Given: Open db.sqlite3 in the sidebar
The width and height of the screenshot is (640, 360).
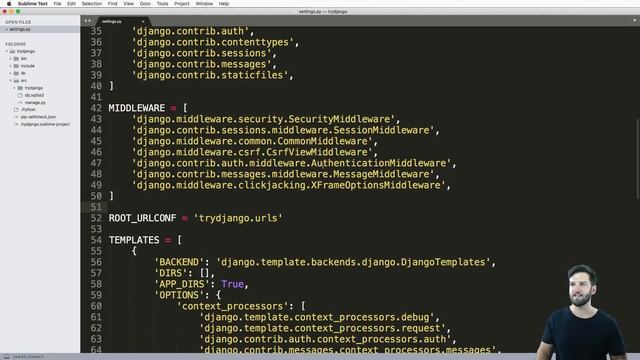Looking at the screenshot, I should coord(34,95).
